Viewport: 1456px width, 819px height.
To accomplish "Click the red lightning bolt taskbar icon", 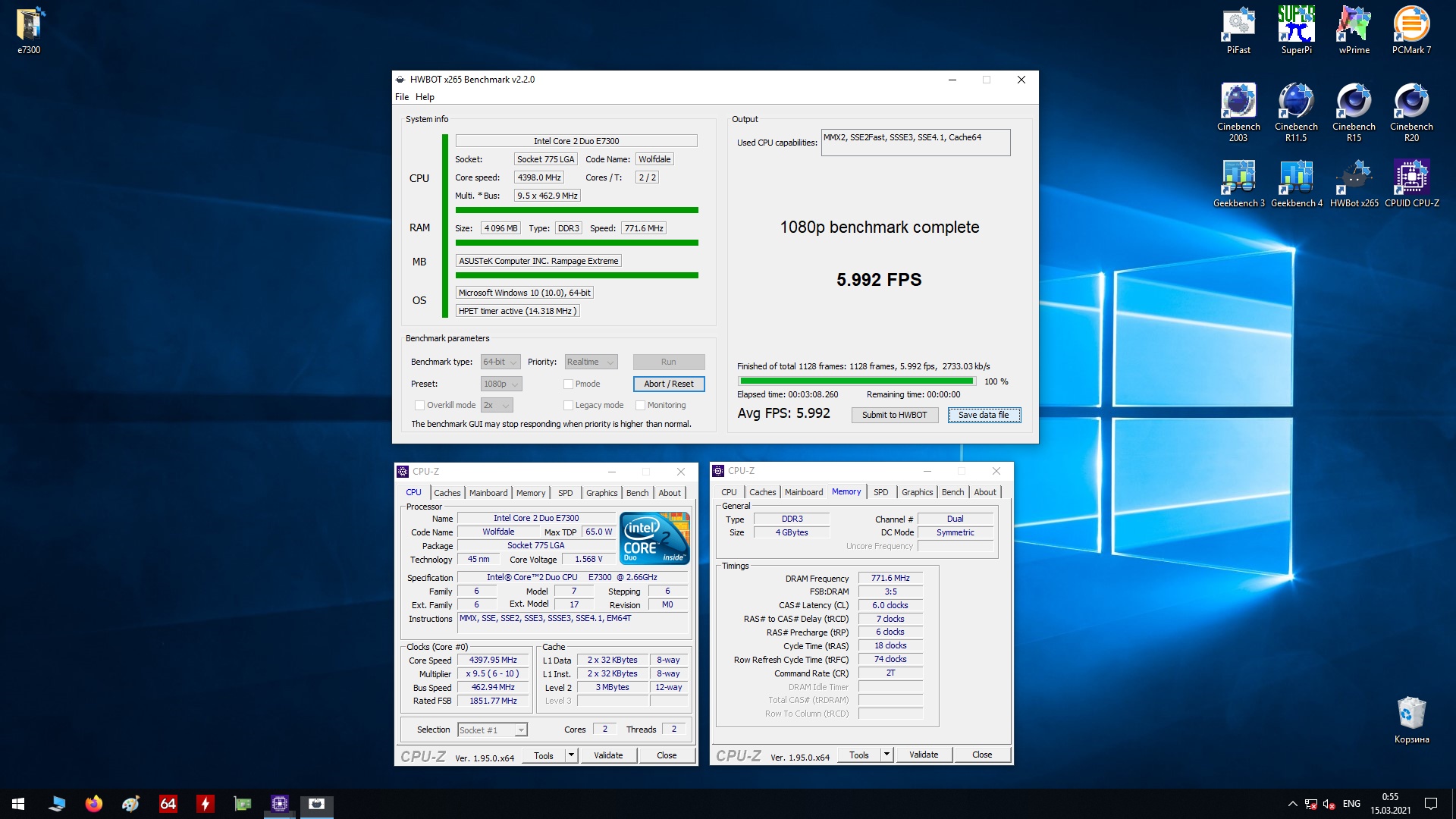I will [x=206, y=804].
